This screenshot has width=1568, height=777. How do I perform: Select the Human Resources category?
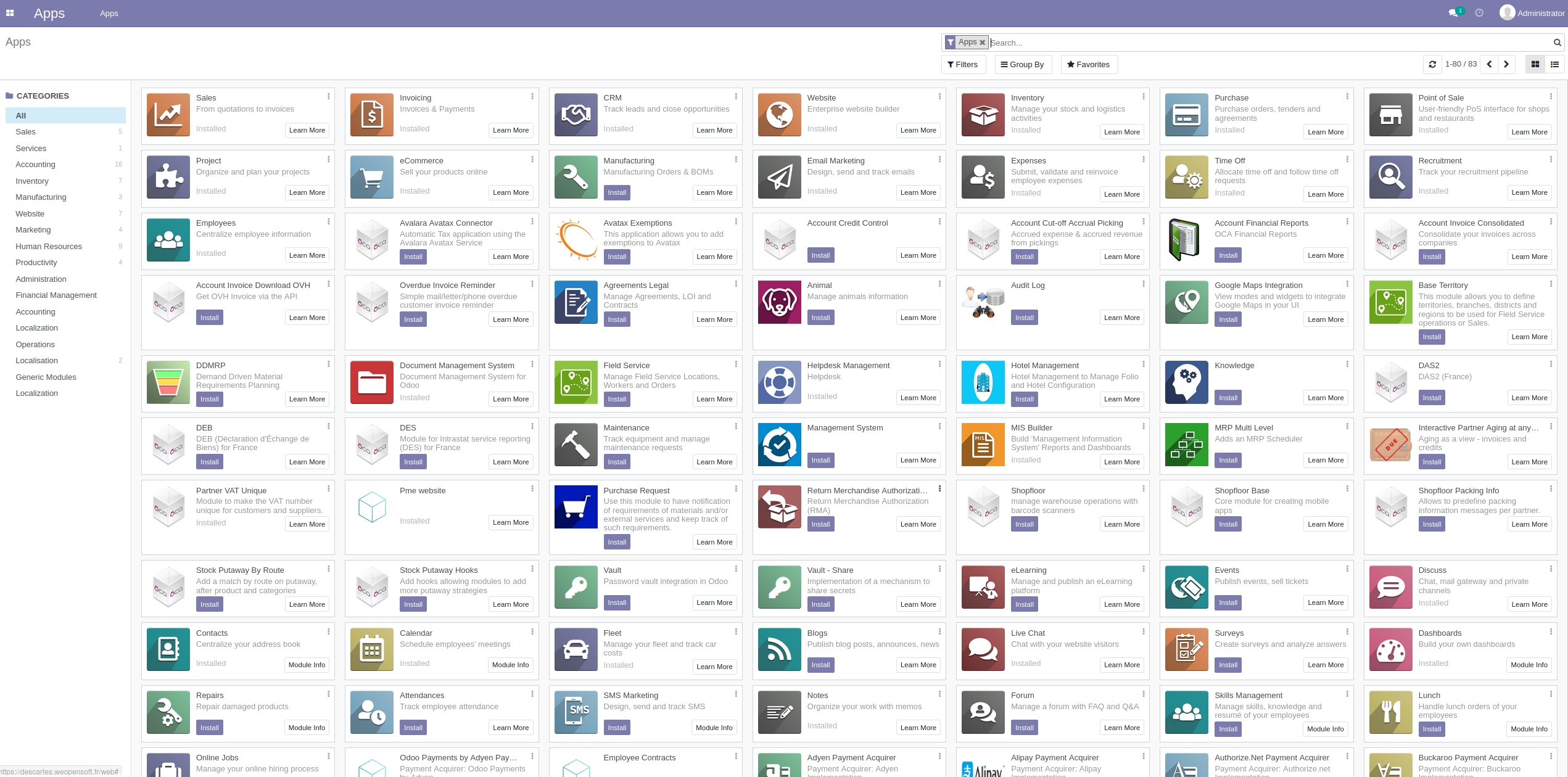[65, 246]
